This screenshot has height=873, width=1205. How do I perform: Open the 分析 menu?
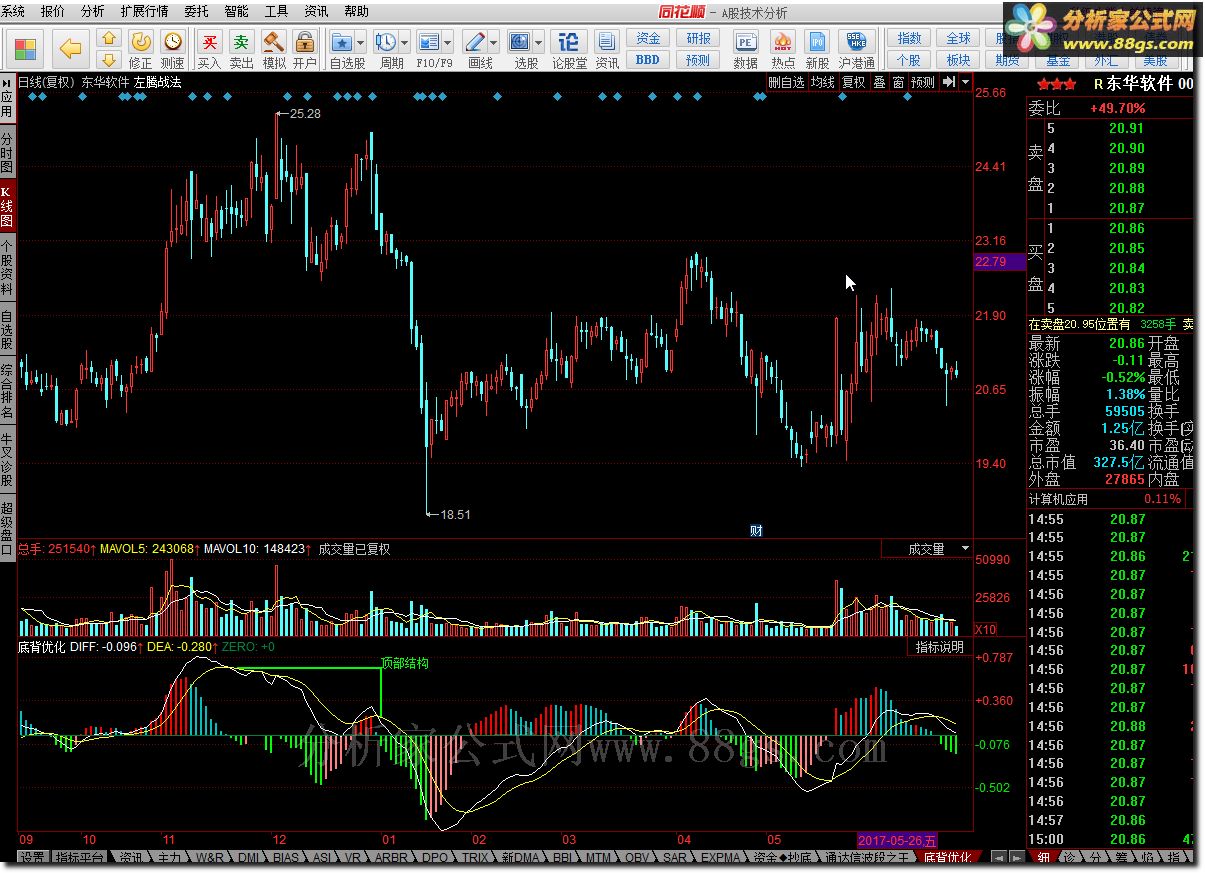92,12
